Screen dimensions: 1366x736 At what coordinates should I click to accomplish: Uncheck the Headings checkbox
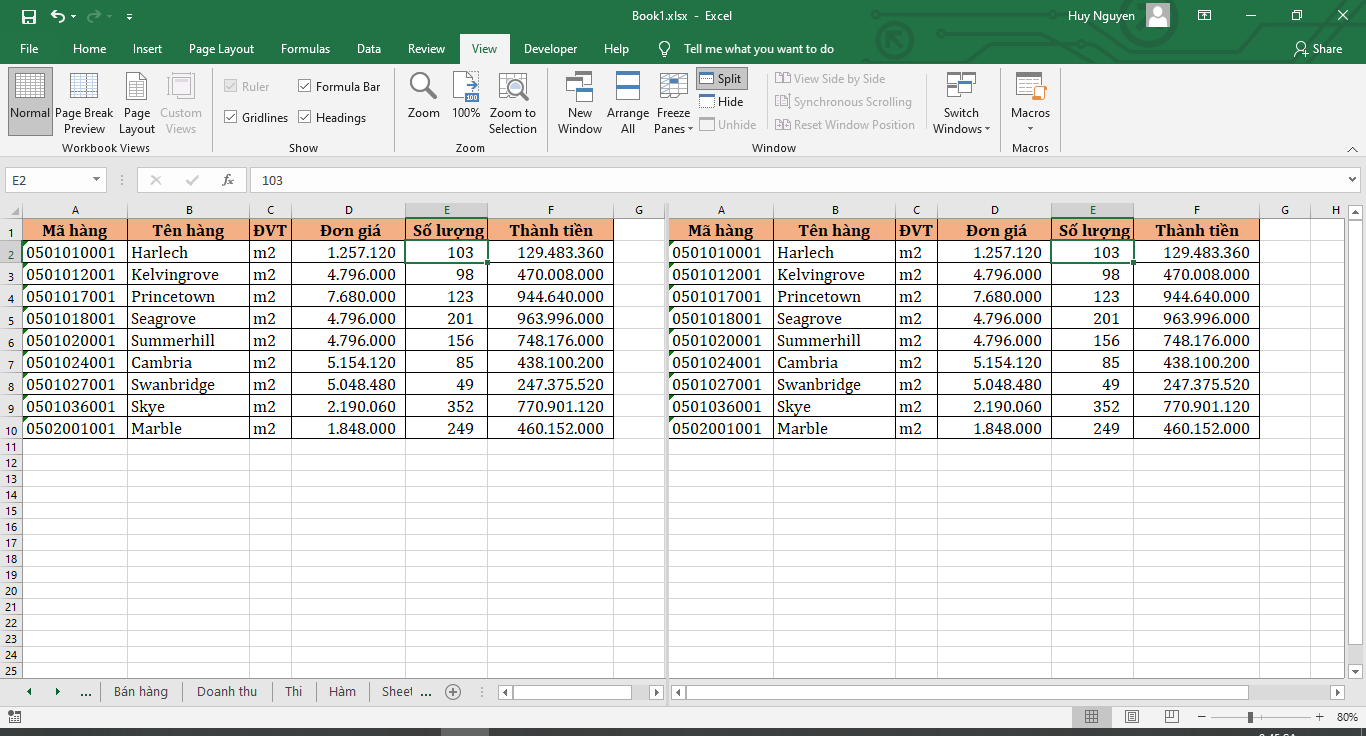pos(305,118)
